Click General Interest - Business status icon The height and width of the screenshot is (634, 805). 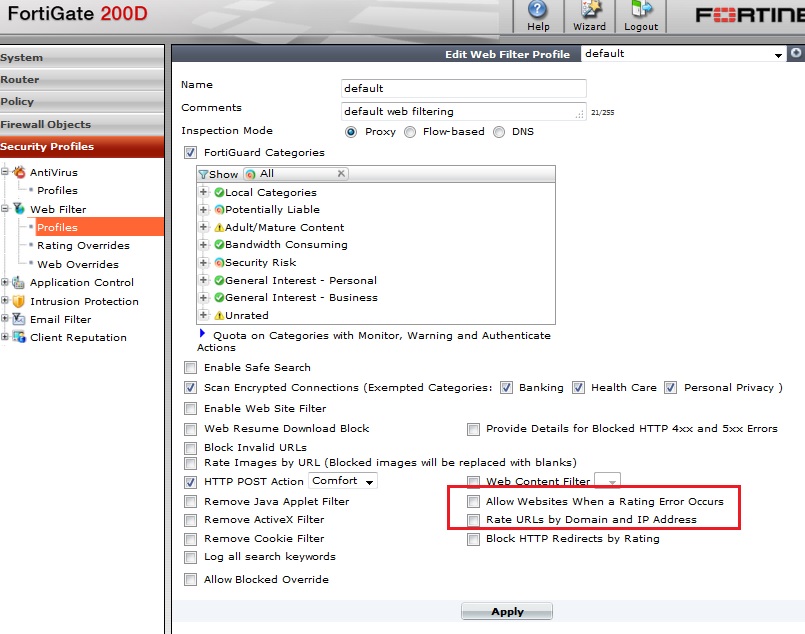219,297
